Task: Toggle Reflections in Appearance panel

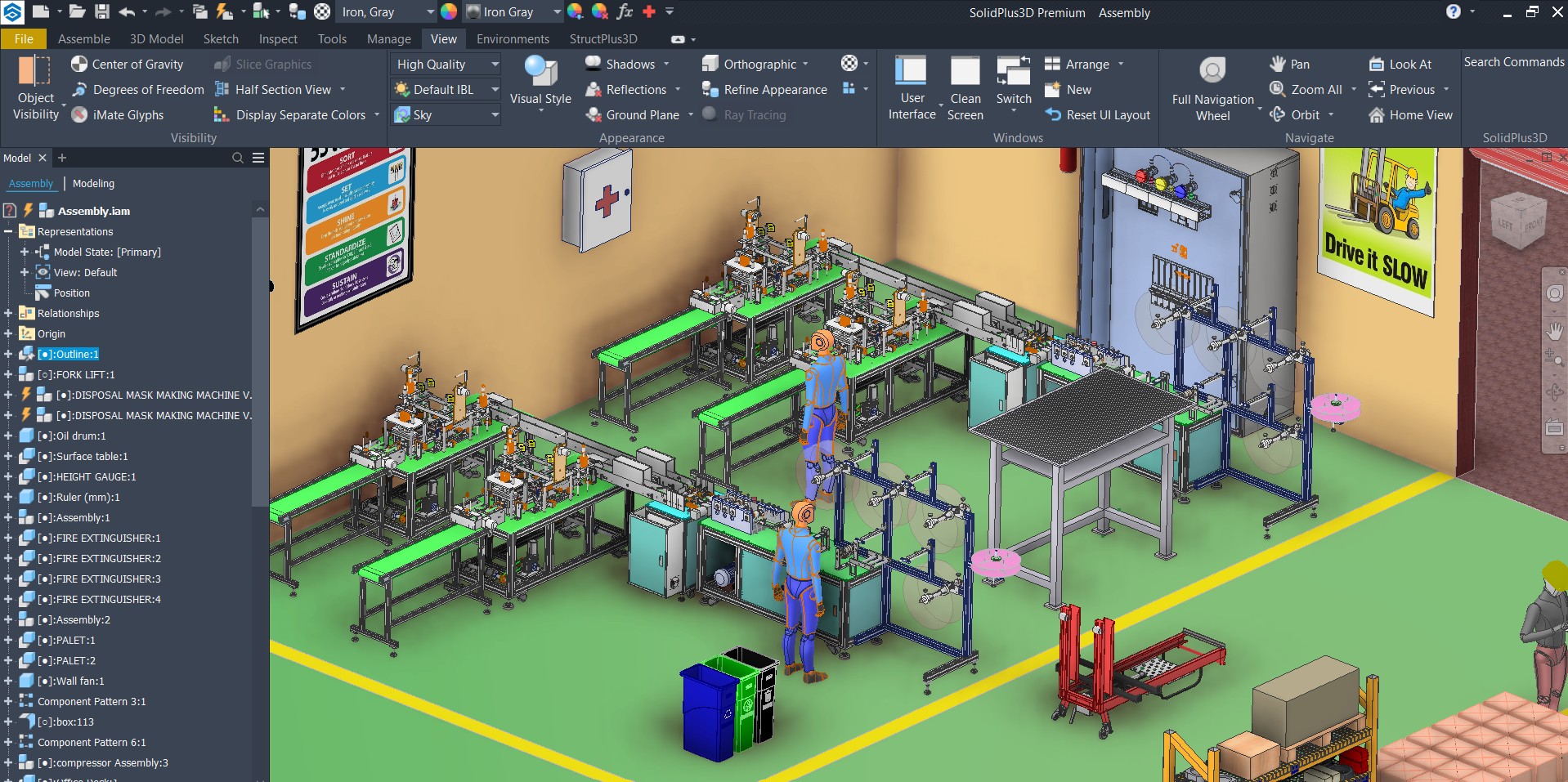Action: pyautogui.click(x=626, y=90)
